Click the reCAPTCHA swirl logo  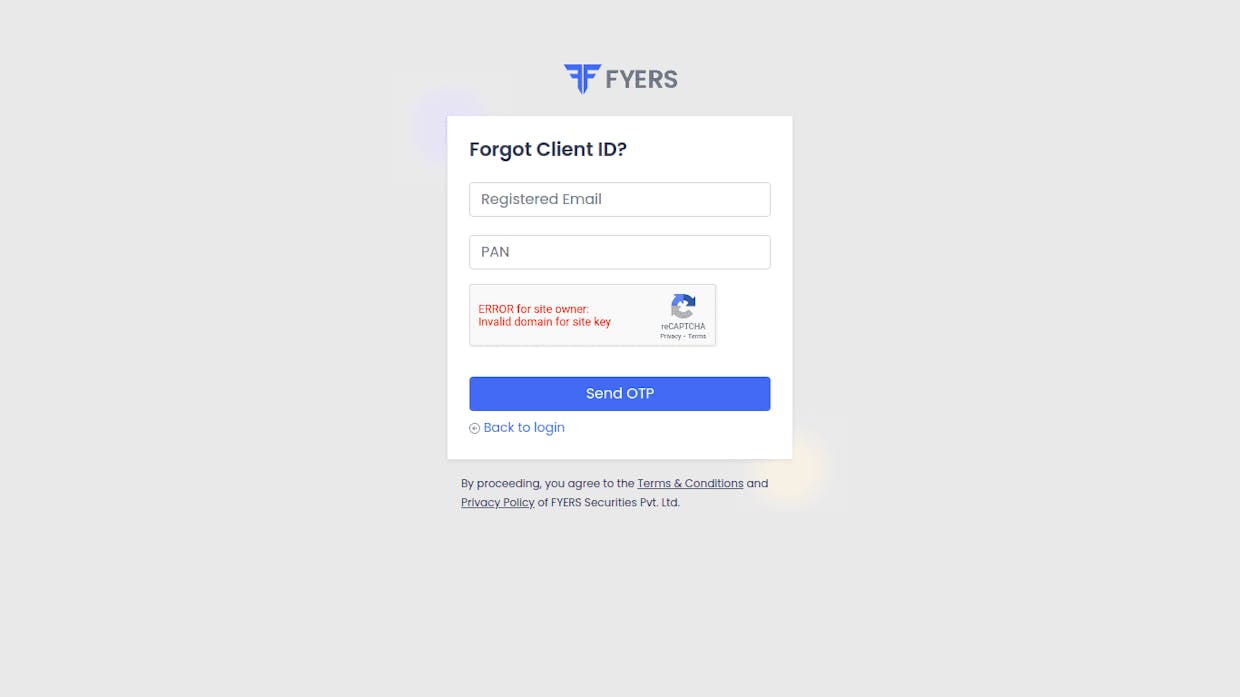click(683, 306)
